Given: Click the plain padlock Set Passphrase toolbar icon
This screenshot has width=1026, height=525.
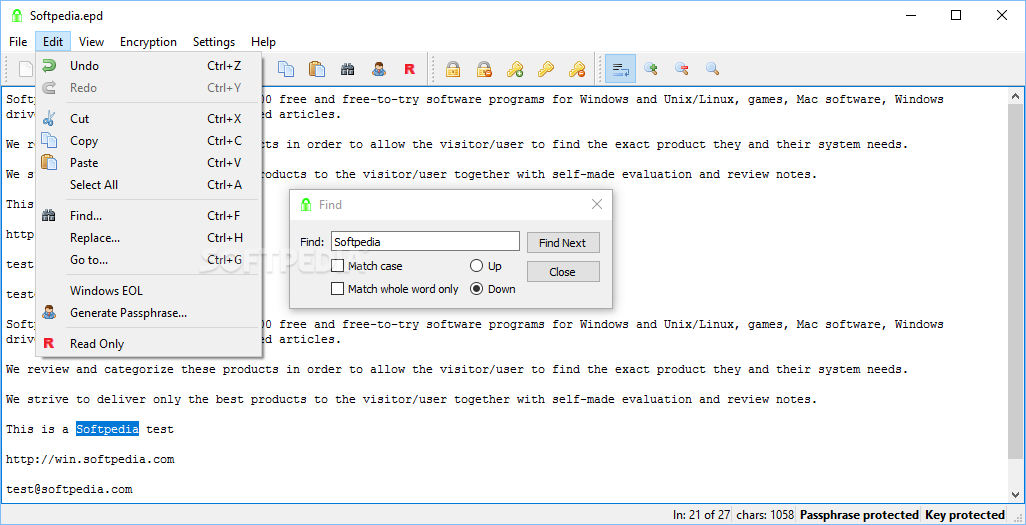Looking at the screenshot, I should pyautogui.click(x=453, y=69).
